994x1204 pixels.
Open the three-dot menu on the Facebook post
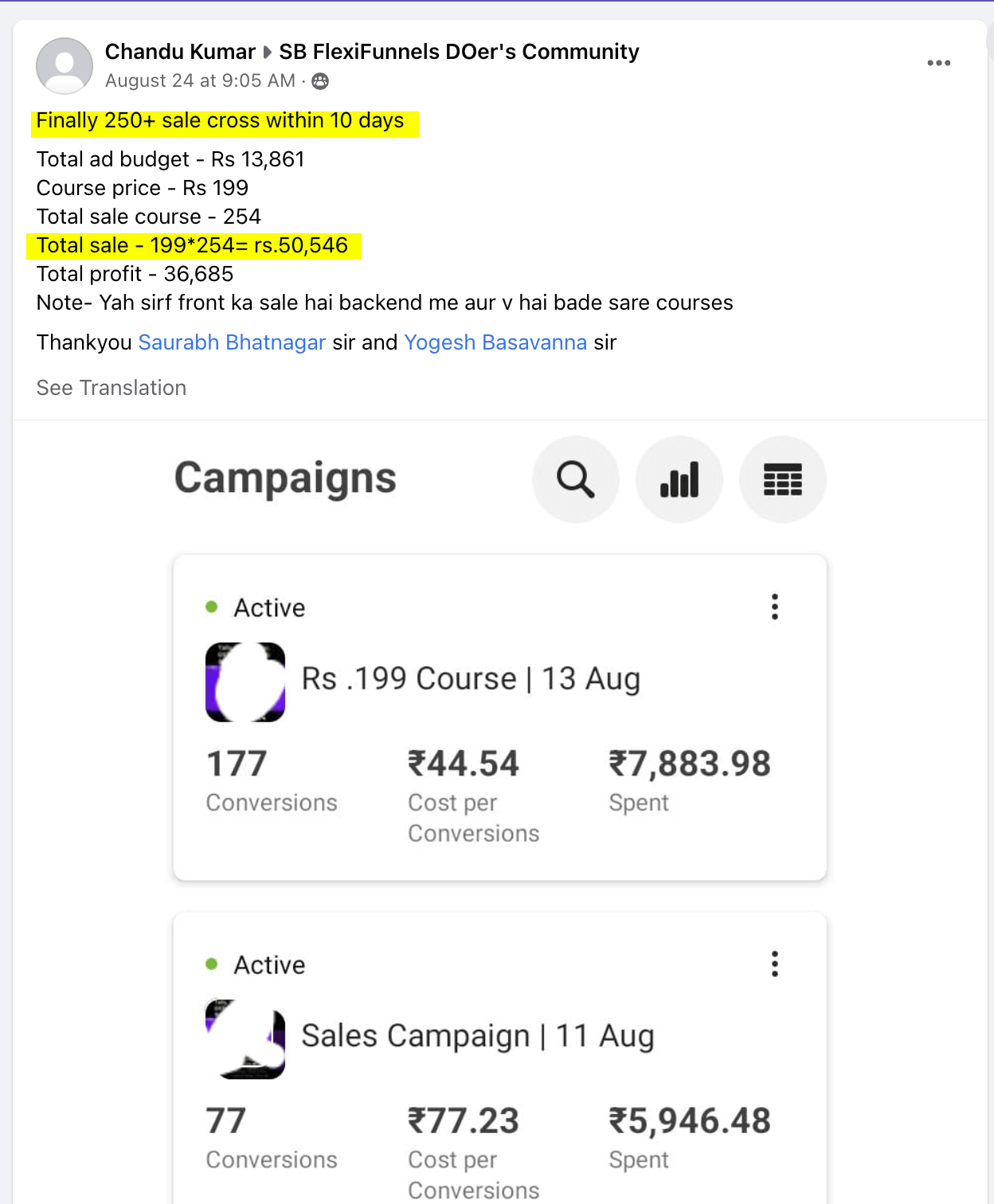coord(939,62)
